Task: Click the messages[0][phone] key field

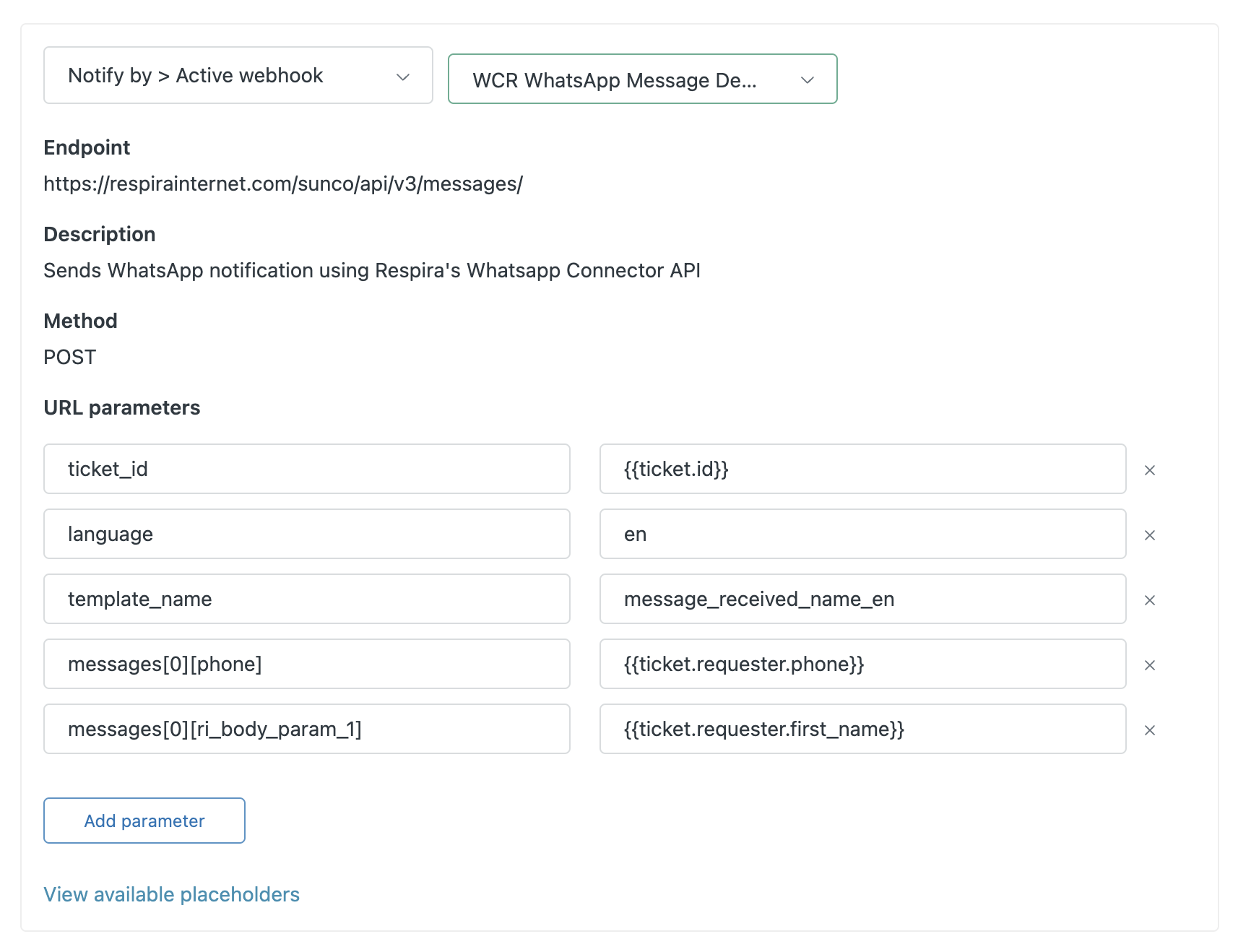Action: click(x=306, y=665)
